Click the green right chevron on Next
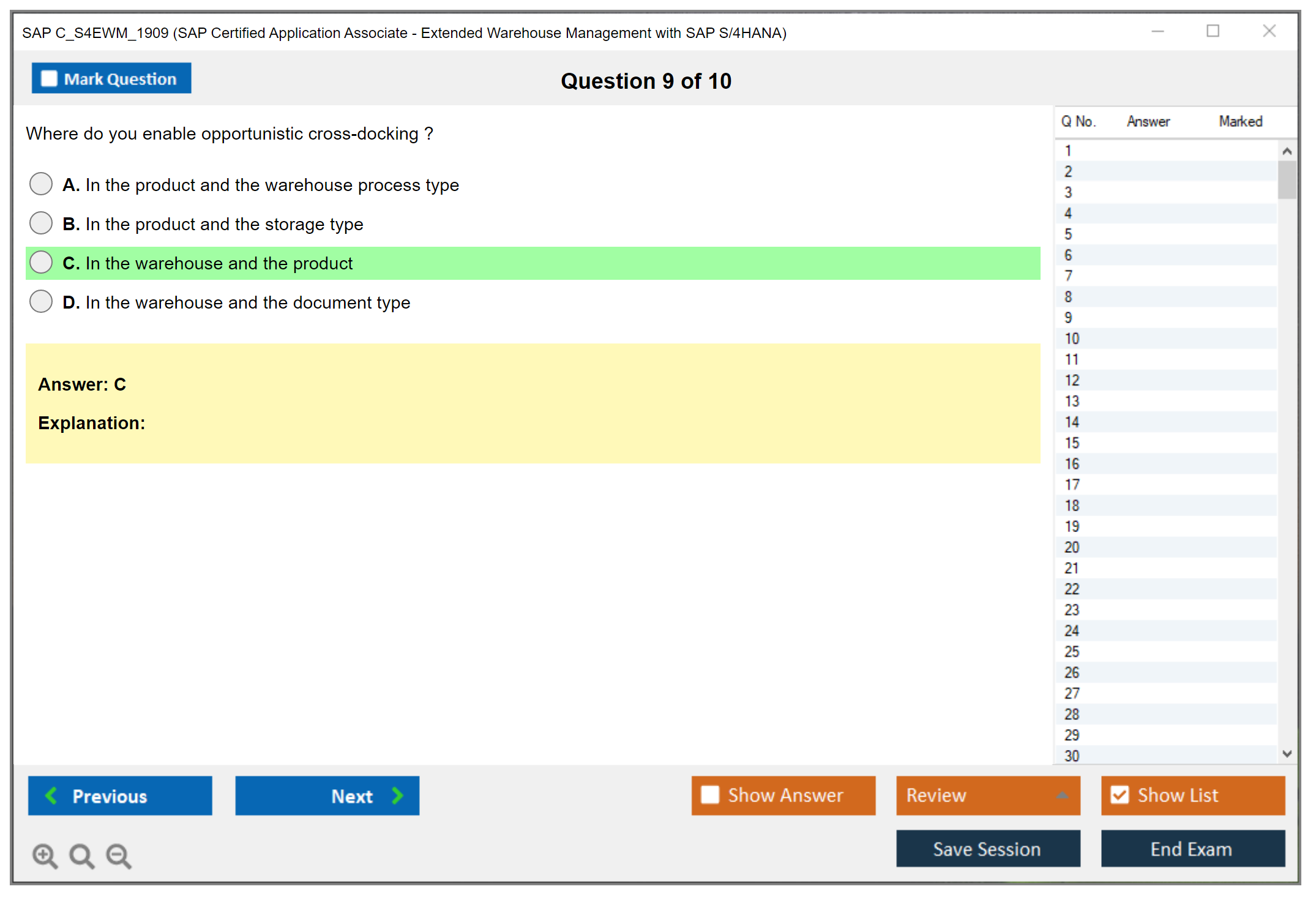The image size is (1316, 900). pyautogui.click(x=398, y=796)
